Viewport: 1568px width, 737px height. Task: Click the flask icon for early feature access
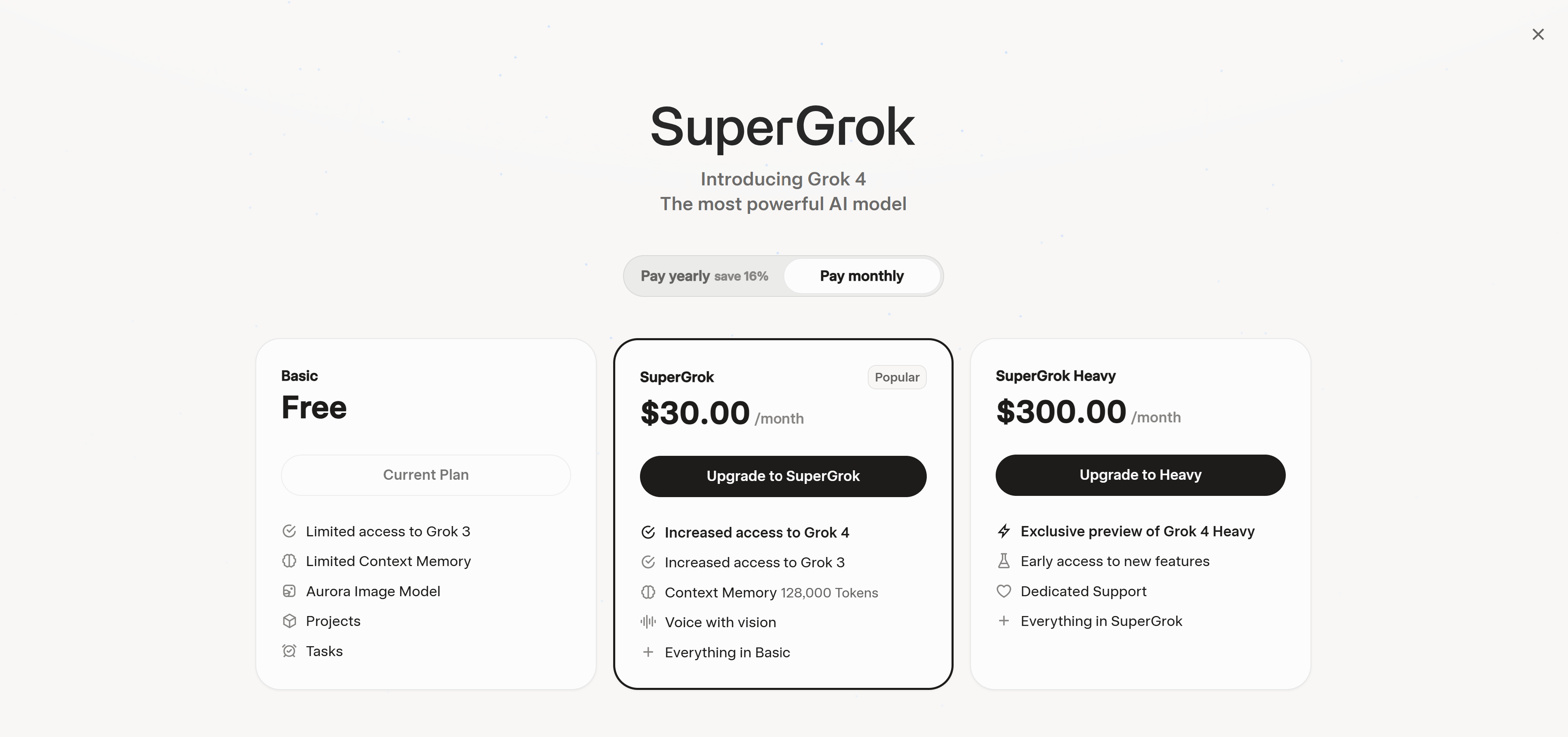[x=1004, y=561]
